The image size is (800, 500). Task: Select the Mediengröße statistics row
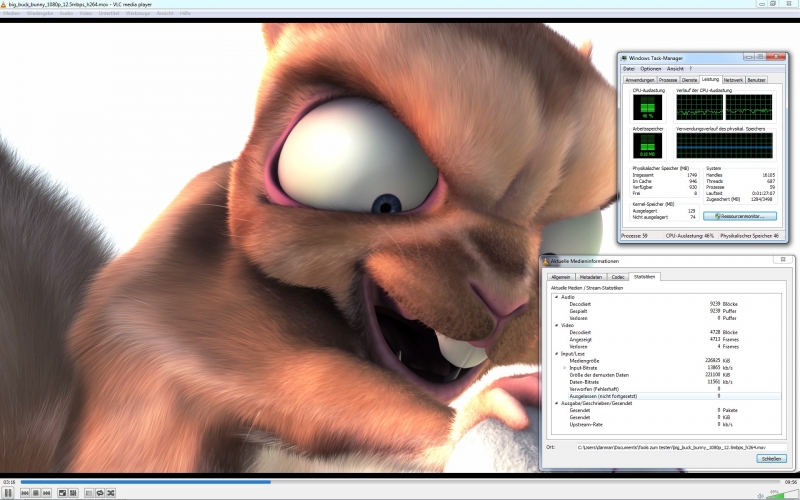pyautogui.click(x=666, y=361)
